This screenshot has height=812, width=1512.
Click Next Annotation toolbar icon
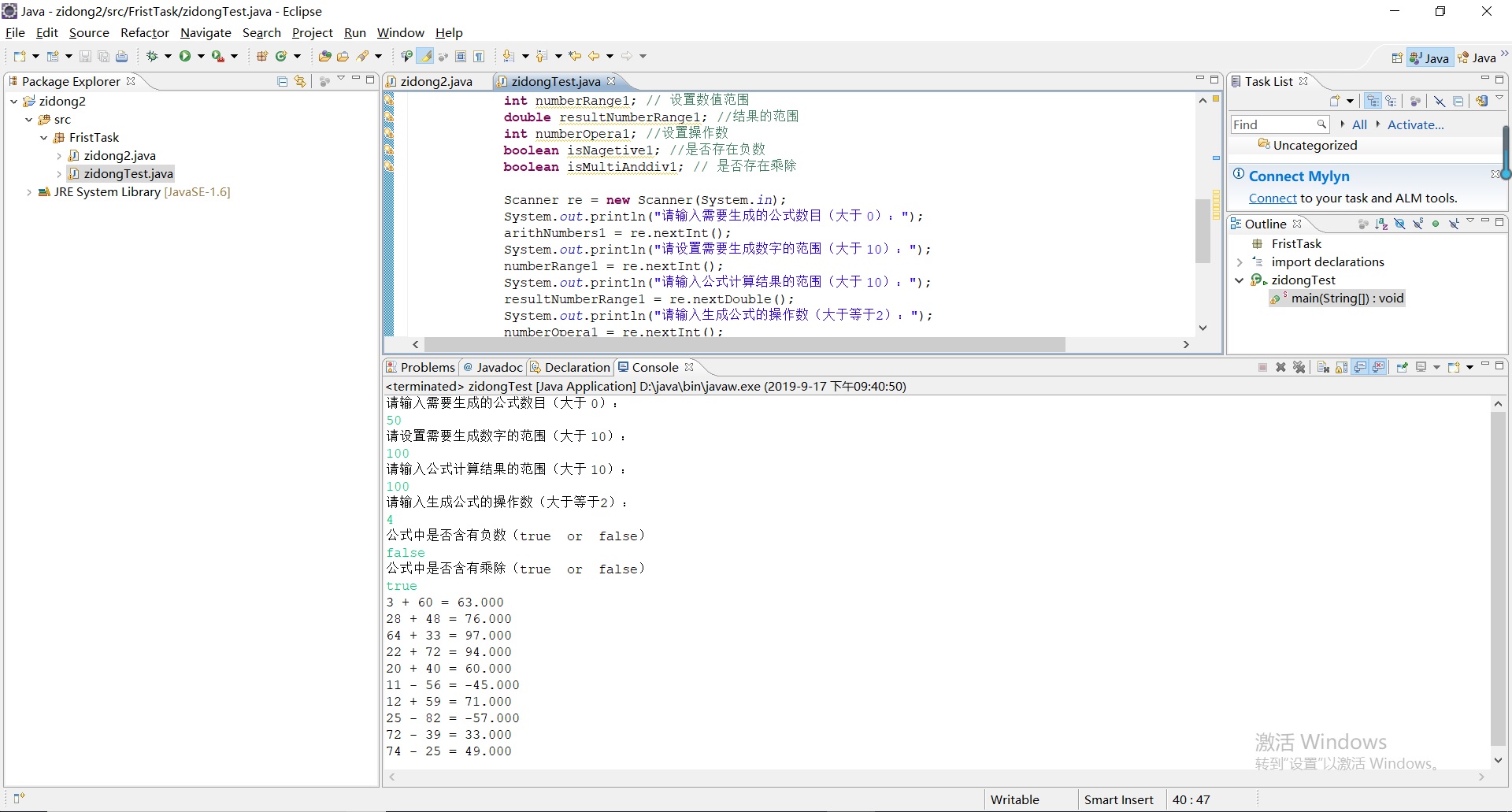tap(509, 56)
